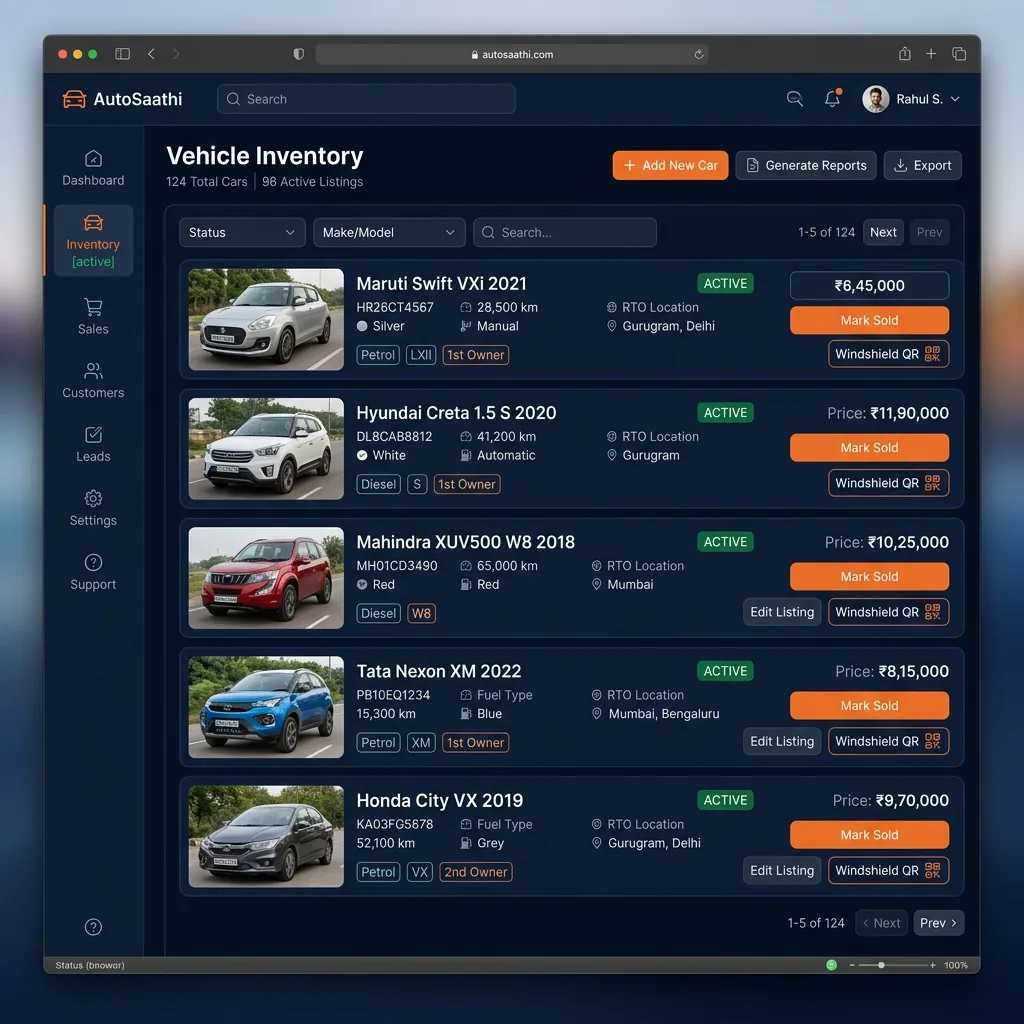Mark Mahindra XUV500 as sold
1024x1024 pixels.
pyautogui.click(x=869, y=577)
